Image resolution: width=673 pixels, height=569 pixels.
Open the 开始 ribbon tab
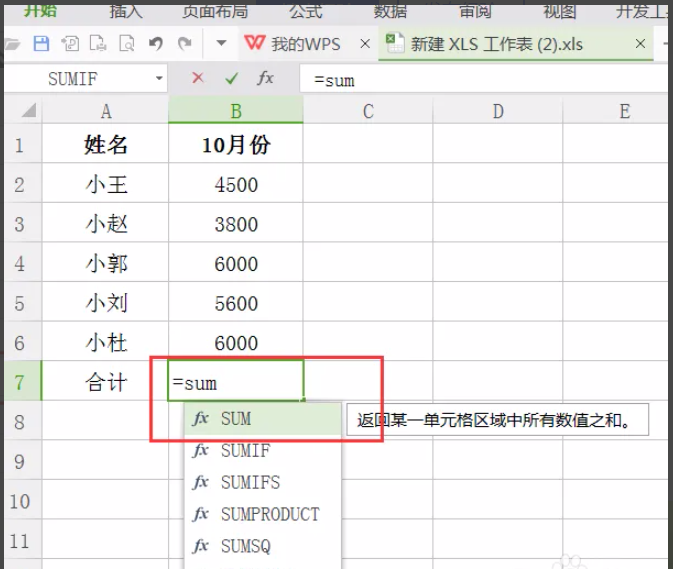(40, 10)
